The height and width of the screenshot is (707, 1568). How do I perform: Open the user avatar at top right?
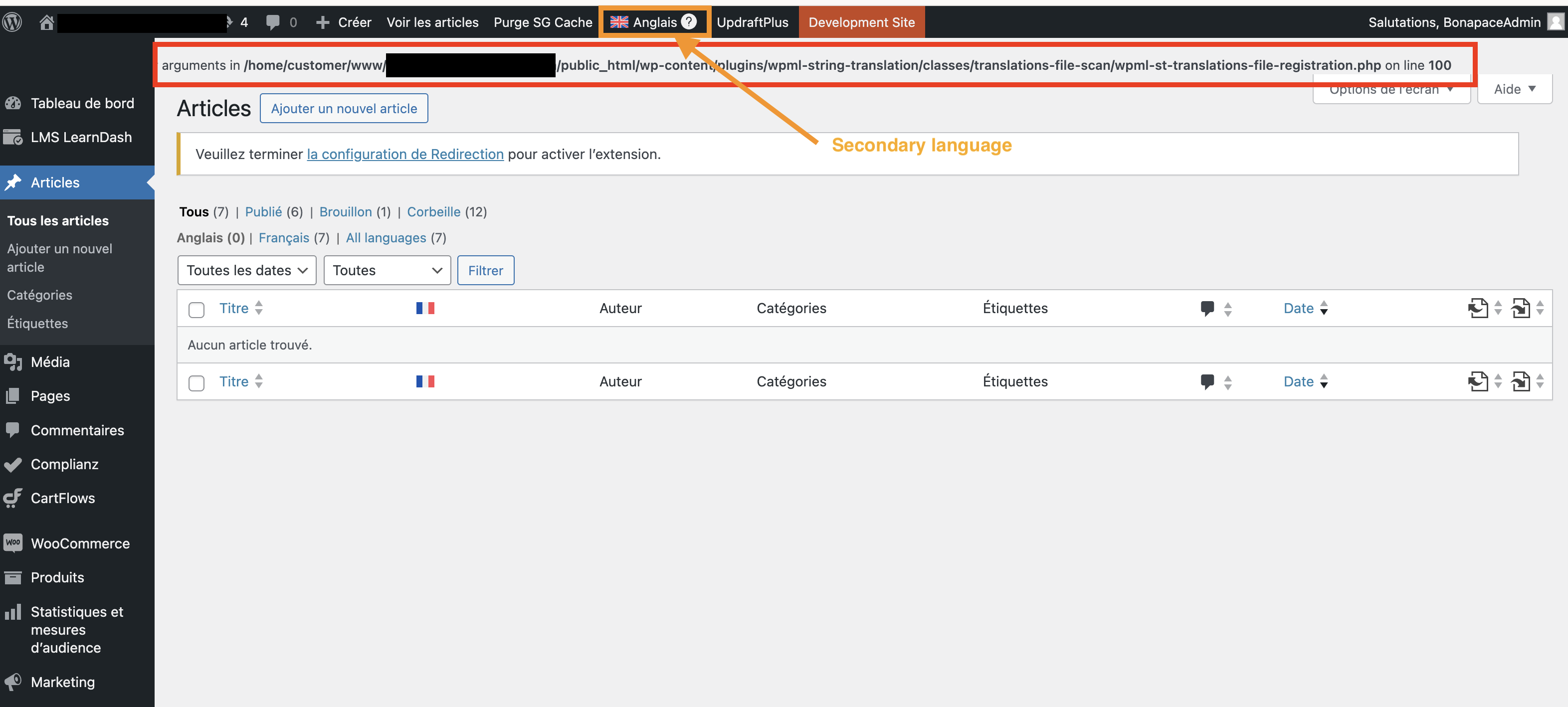[1556, 22]
